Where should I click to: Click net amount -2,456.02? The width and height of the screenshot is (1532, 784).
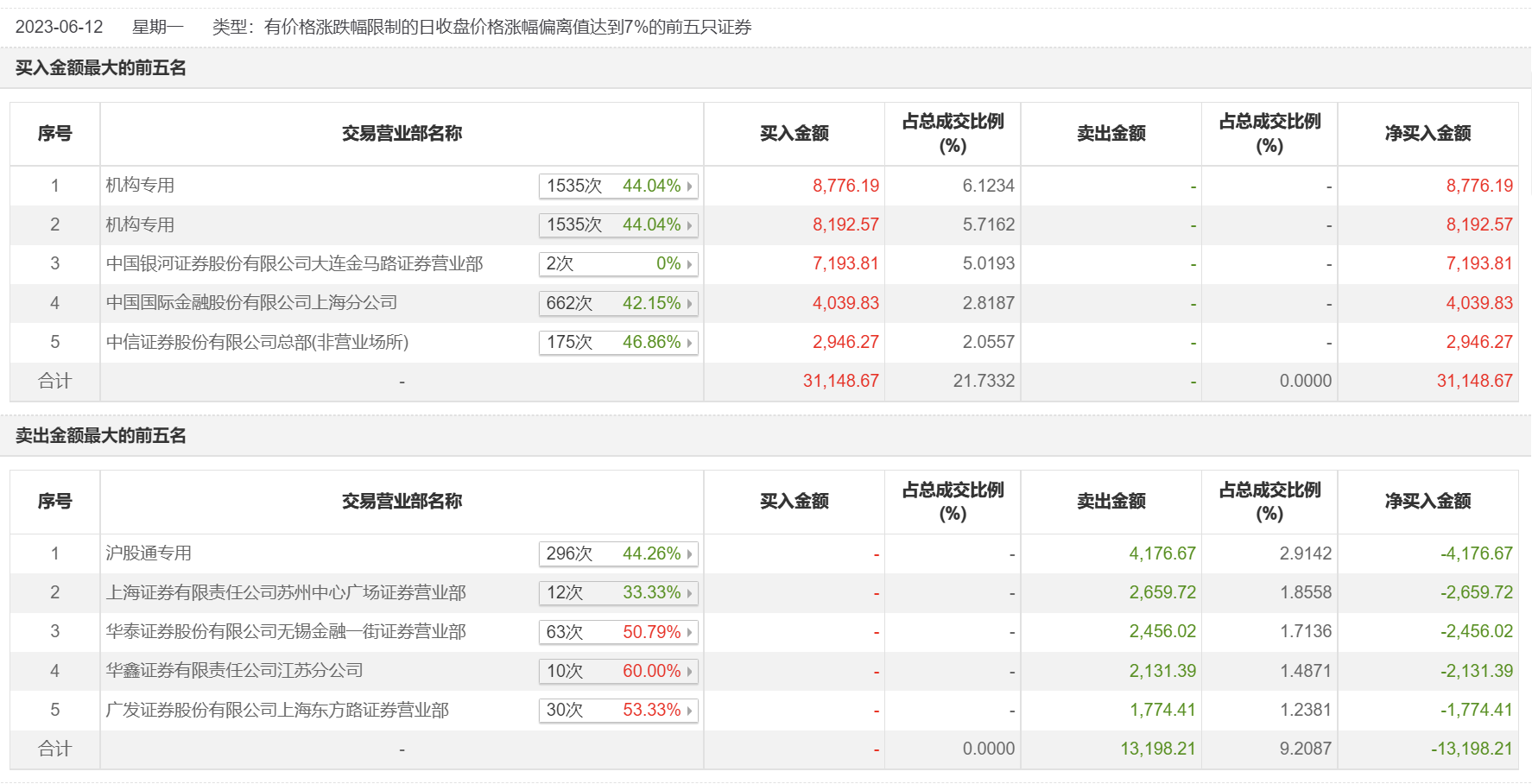(1477, 631)
